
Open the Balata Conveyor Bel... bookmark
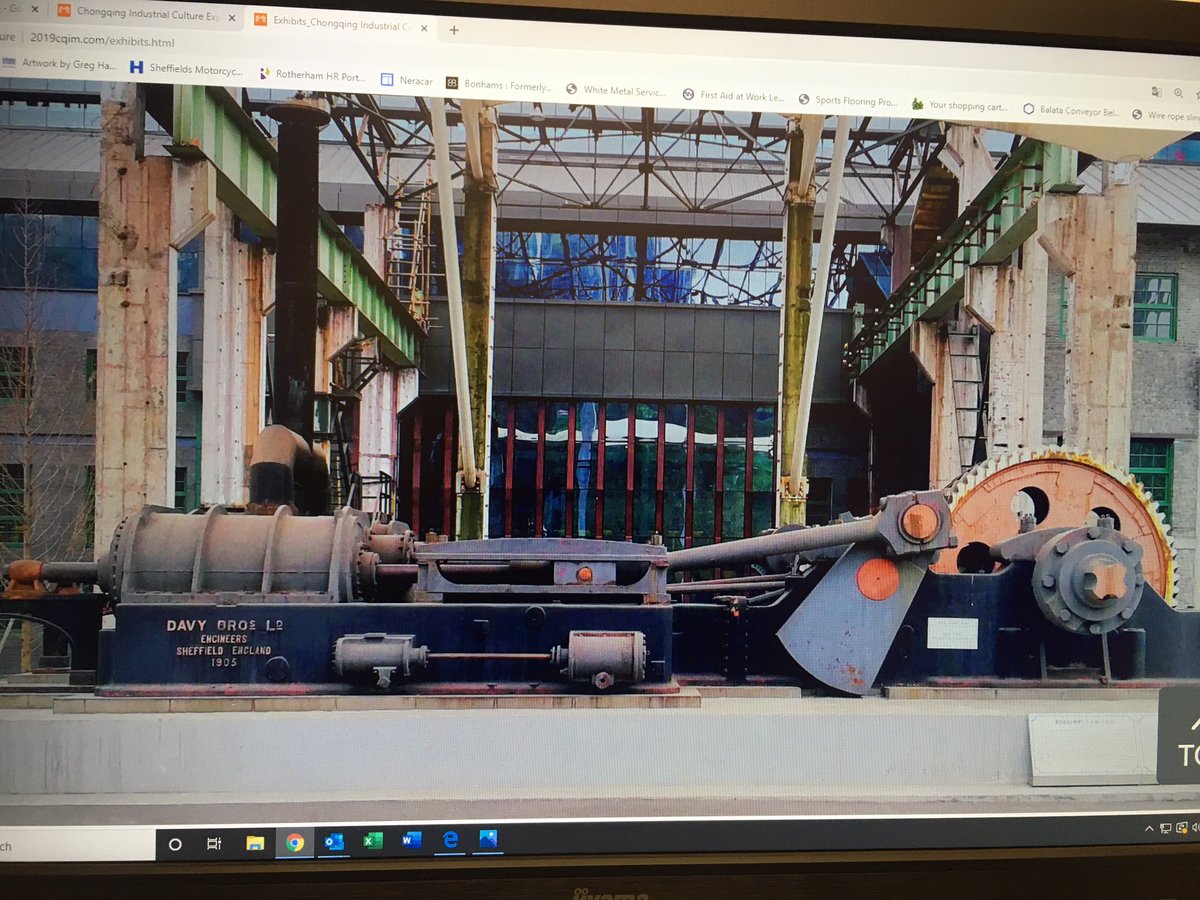1071,110
